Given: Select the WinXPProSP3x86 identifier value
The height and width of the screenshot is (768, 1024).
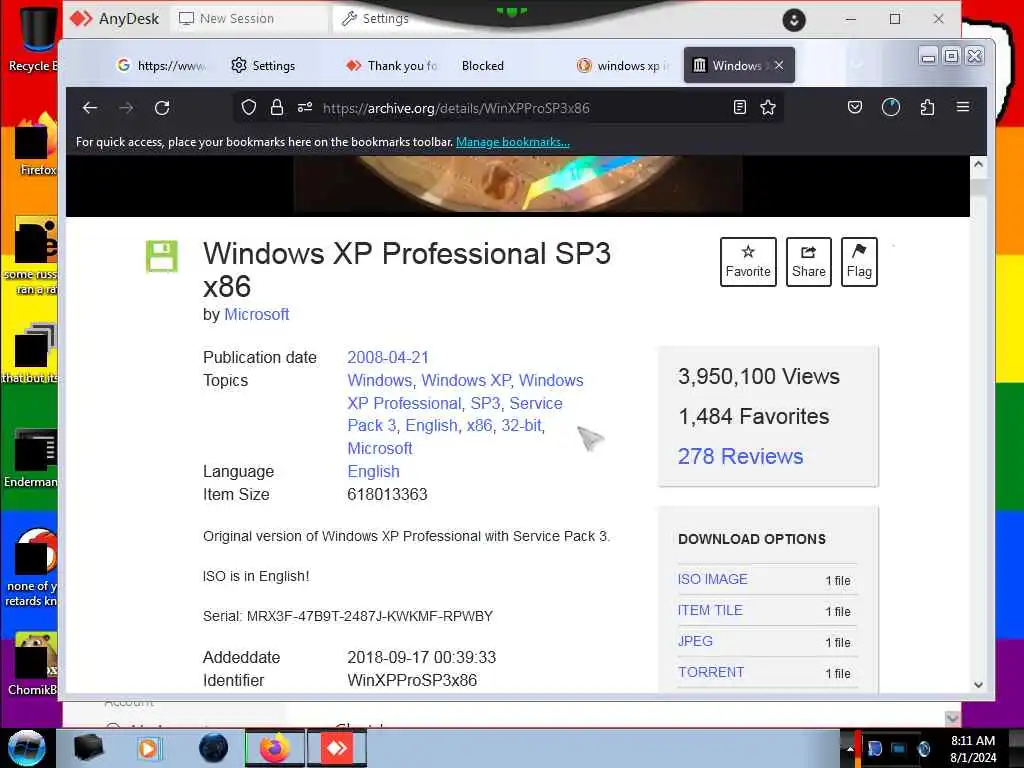Looking at the screenshot, I should click(412, 680).
